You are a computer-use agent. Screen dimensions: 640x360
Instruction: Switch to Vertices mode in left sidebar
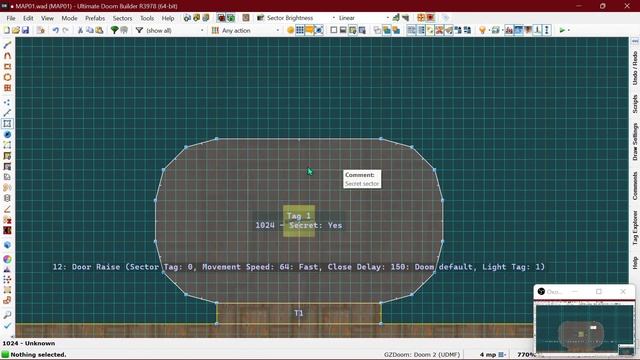pos(7,102)
